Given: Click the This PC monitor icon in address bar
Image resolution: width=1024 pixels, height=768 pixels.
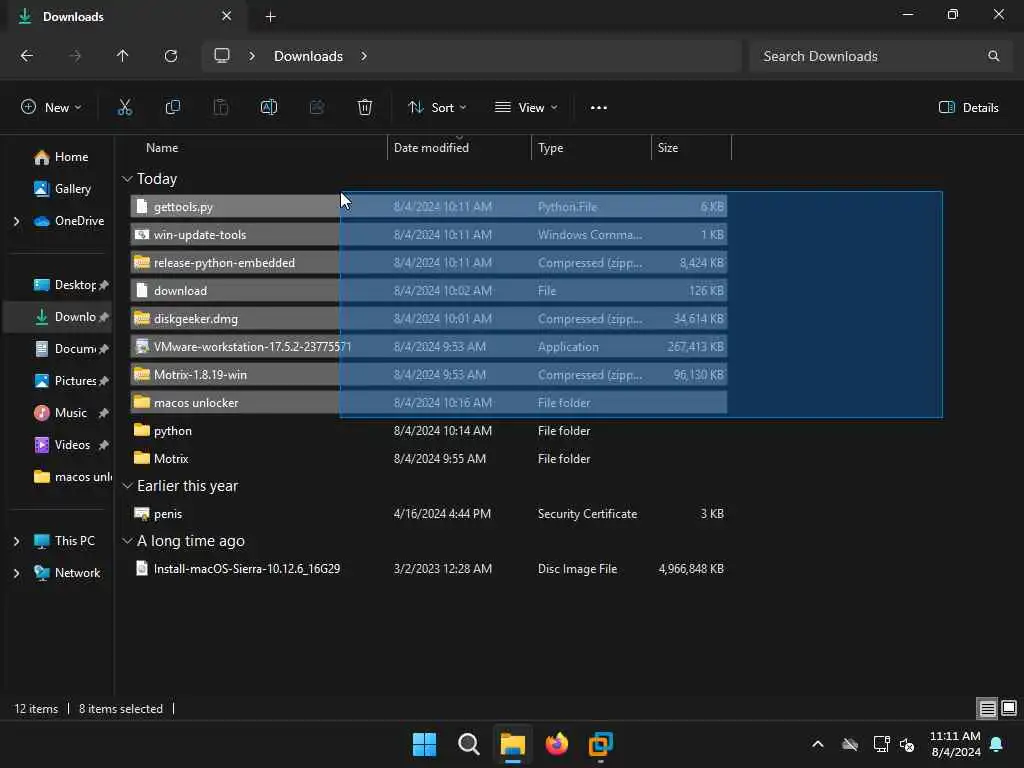Looking at the screenshot, I should point(222,56).
